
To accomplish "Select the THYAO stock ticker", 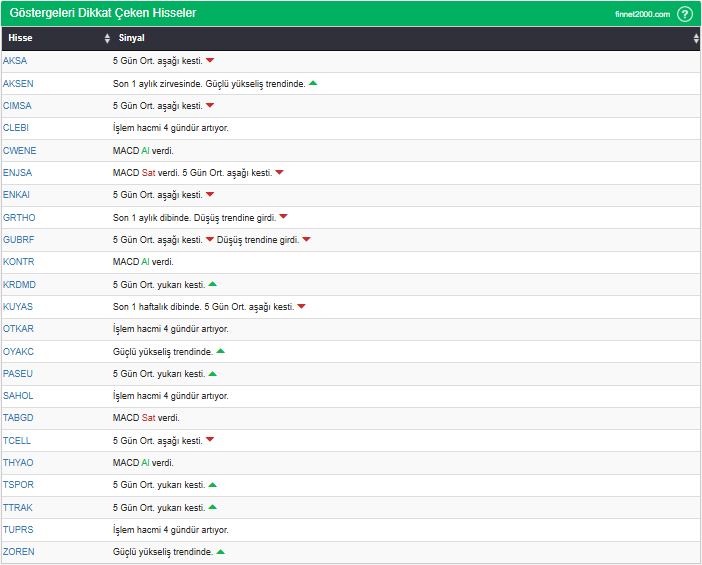I will 18,462.
